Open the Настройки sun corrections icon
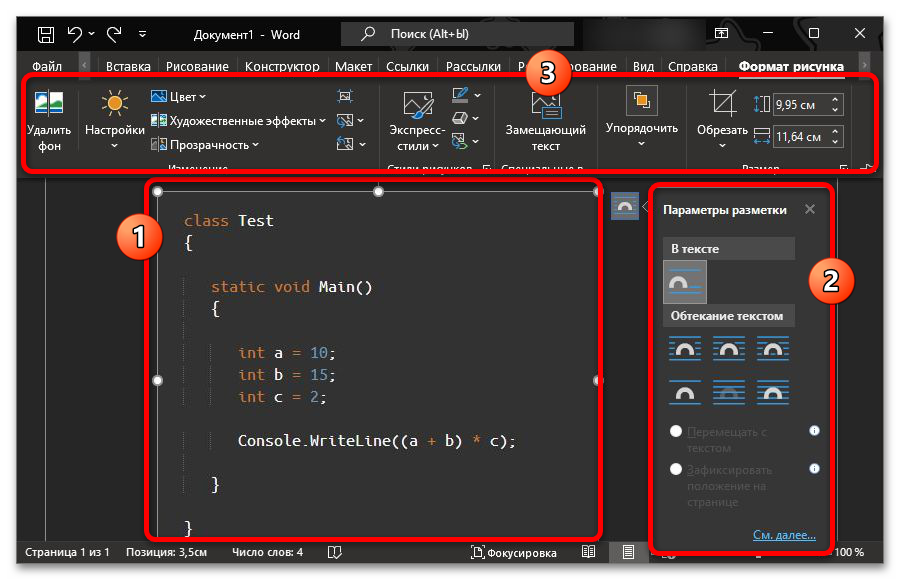Image resolution: width=900 pixels, height=580 pixels. (x=114, y=103)
